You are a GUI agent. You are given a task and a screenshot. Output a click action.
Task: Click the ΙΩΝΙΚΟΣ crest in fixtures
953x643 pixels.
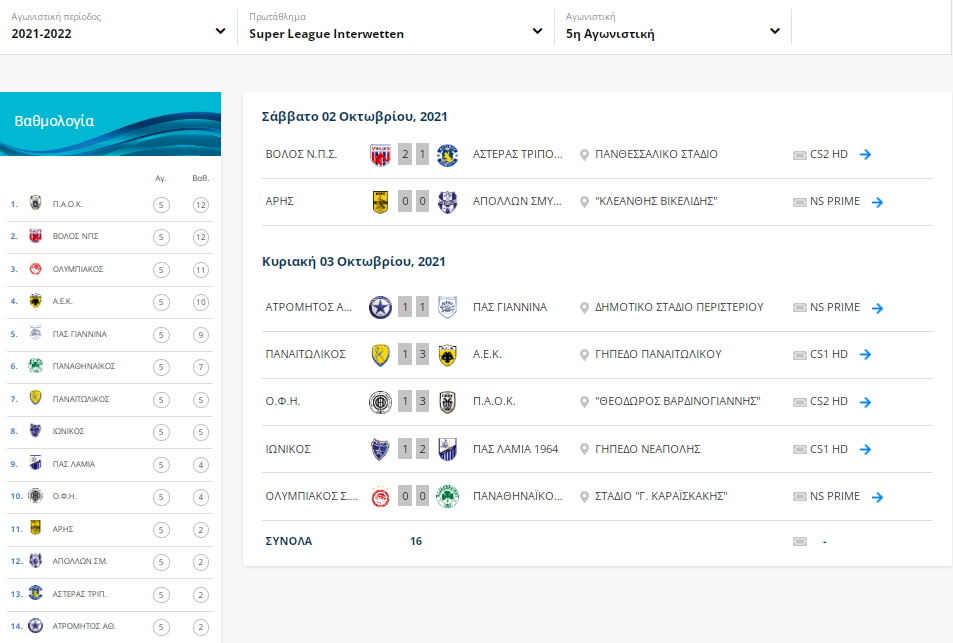tap(380, 449)
